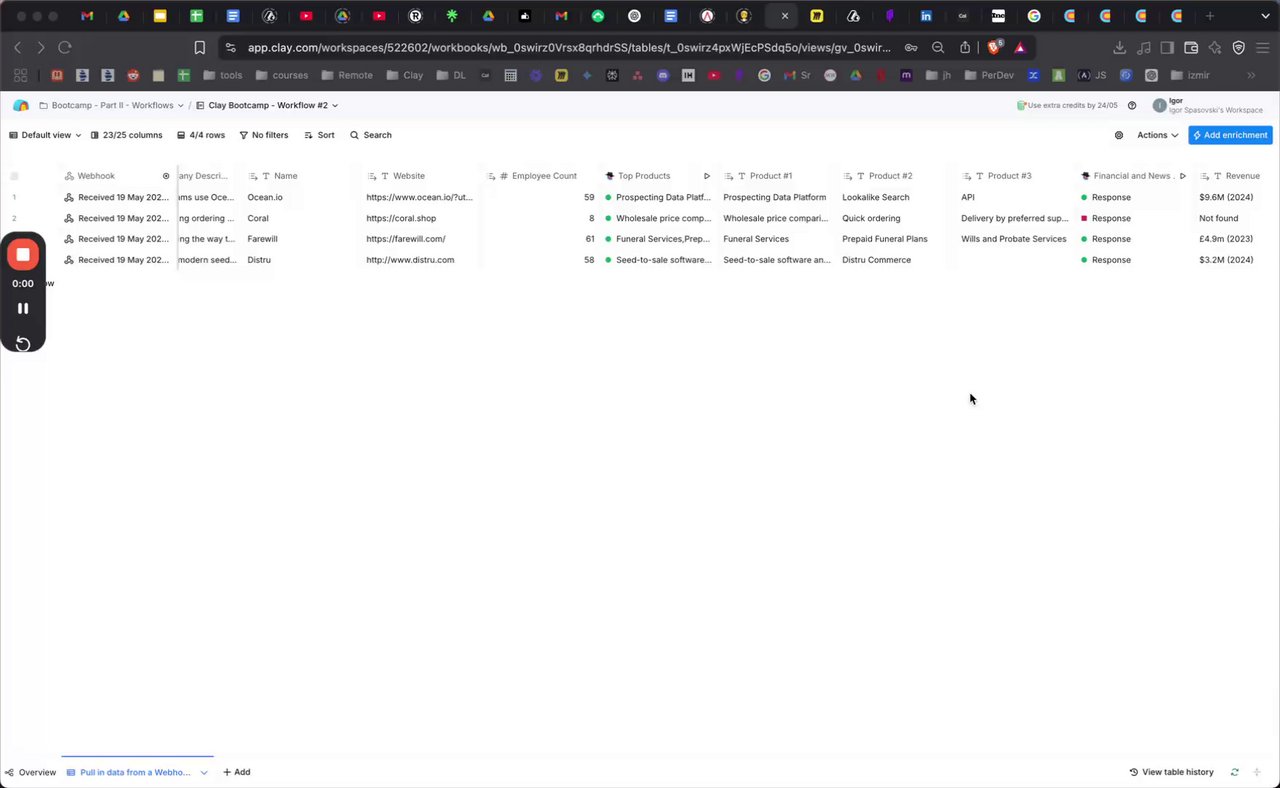Click the refresh icon next to table history
1280x788 pixels.
1235,772
